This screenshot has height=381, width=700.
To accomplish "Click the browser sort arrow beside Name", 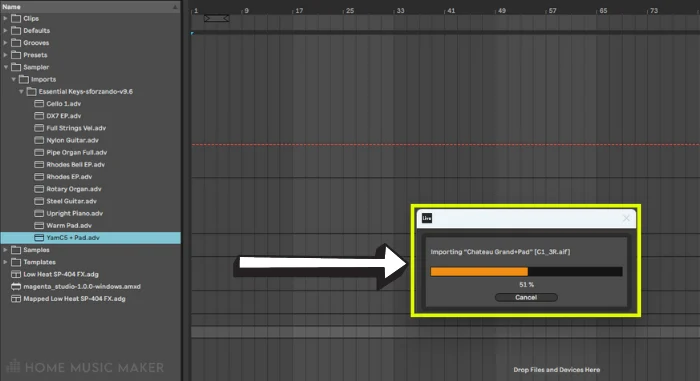I will point(175,7).
